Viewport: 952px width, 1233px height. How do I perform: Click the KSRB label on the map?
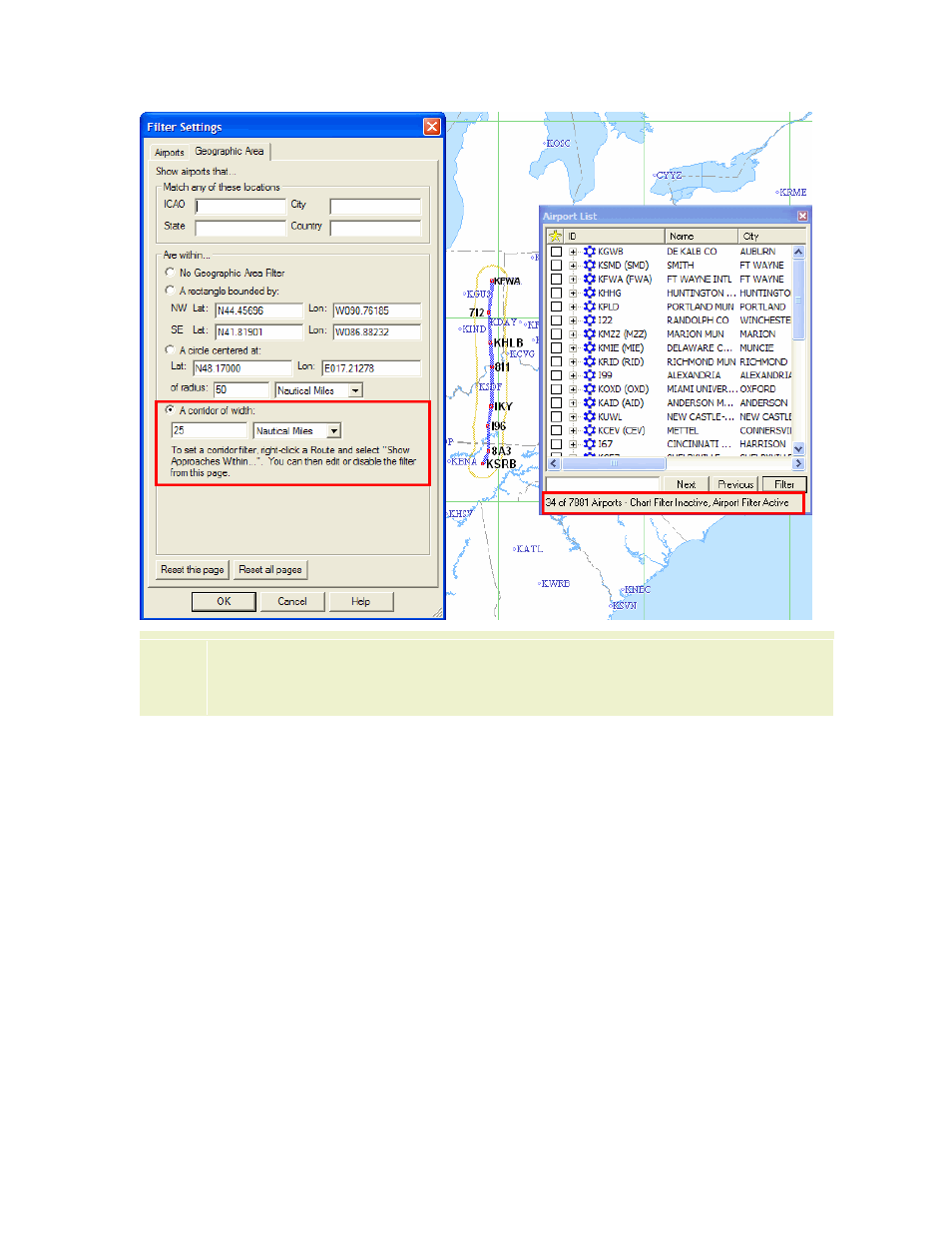coord(501,464)
